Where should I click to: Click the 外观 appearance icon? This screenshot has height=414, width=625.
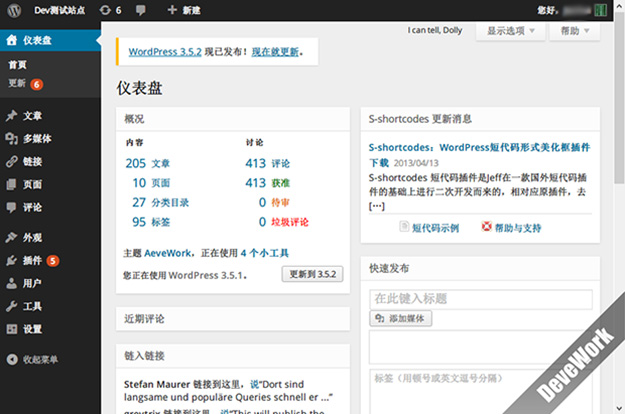tap(12, 237)
